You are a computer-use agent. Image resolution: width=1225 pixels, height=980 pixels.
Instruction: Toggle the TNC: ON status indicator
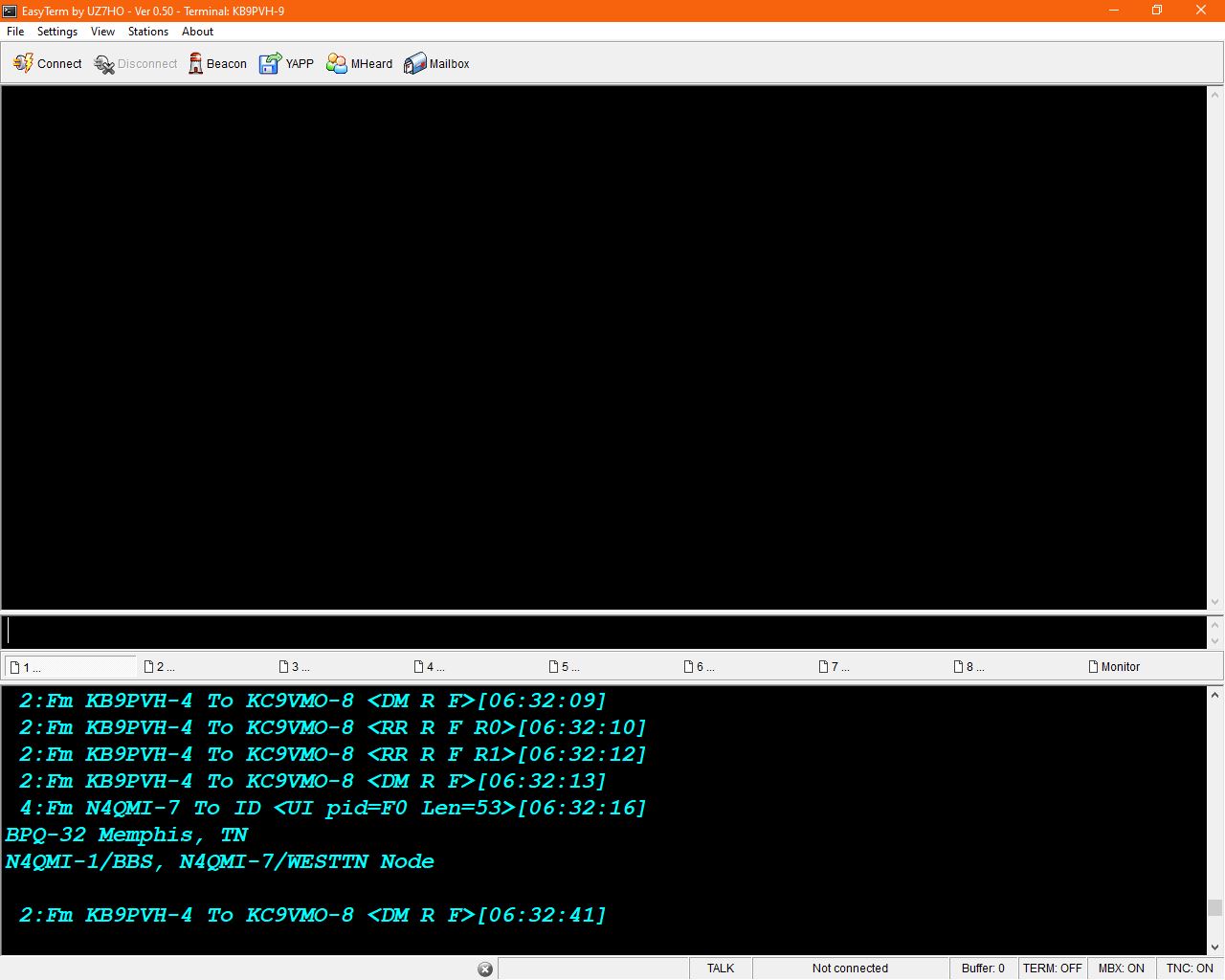[x=1190, y=969]
